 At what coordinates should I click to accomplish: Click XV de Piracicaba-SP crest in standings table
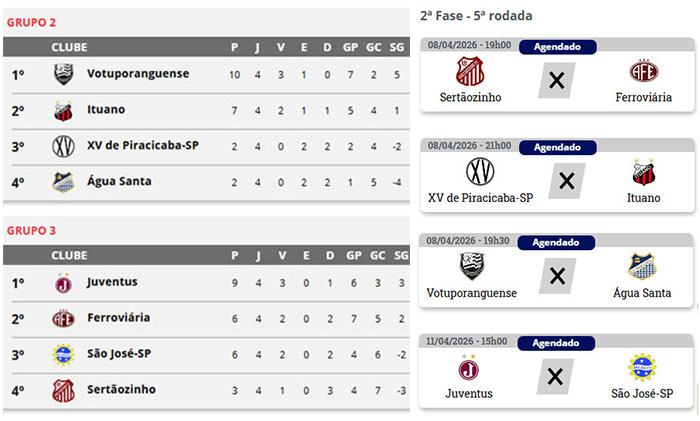(64, 146)
